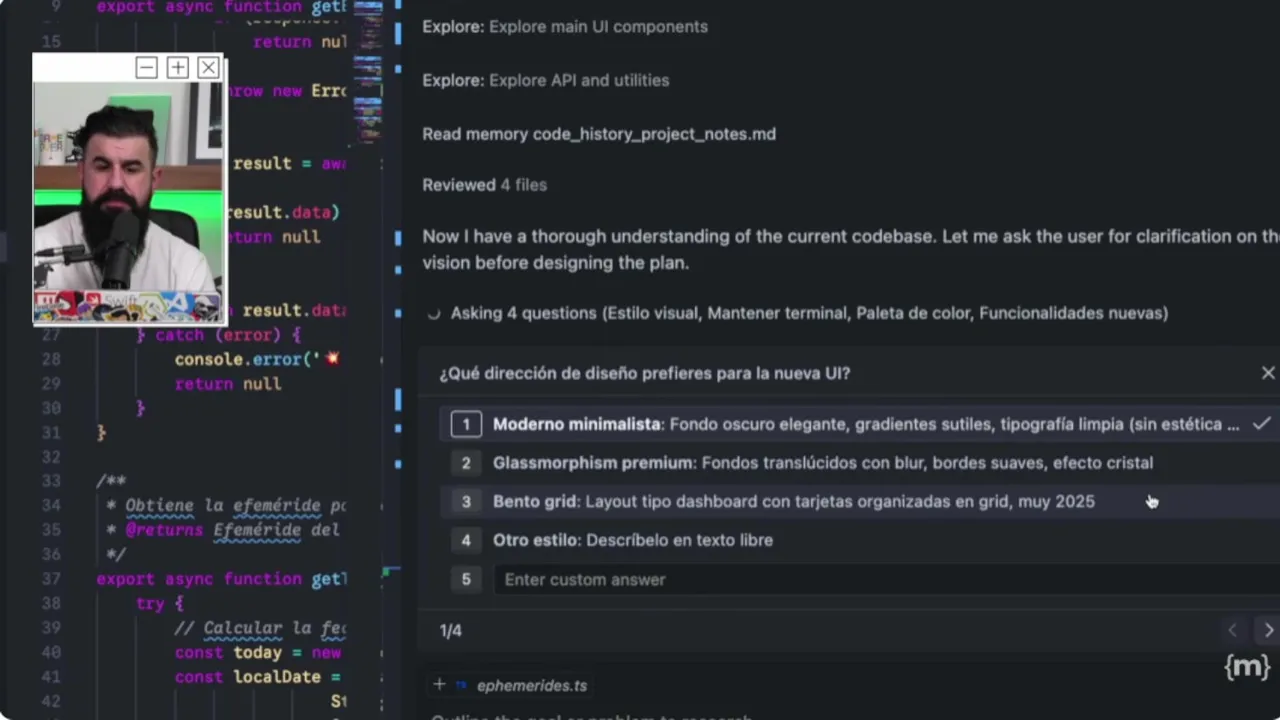Open Read memory code_history_project_notes.md entry
The height and width of the screenshot is (720, 1280).
tap(598, 134)
